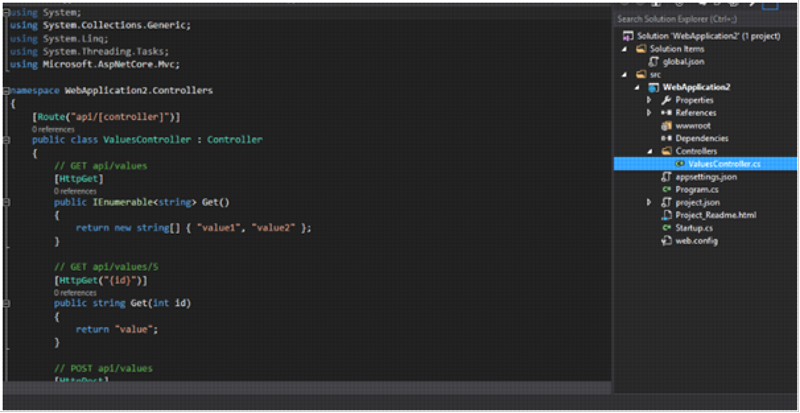Image resolution: width=800 pixels, height=413 pixels.
Task: Click the C# icon beside ValuesController.cs
Action: coord(679,164)
